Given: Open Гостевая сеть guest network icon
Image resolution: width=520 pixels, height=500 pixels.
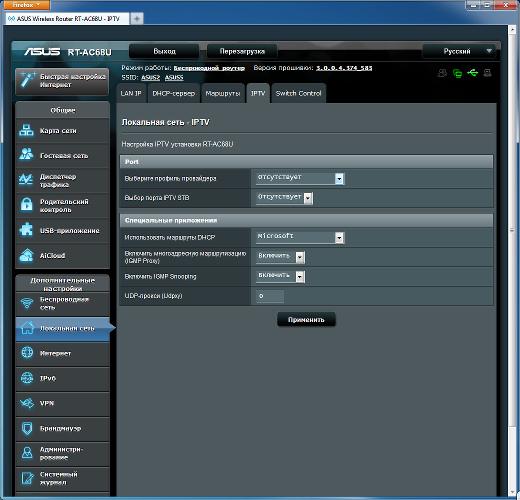Looking at the screenshot, I should point(26,154).
